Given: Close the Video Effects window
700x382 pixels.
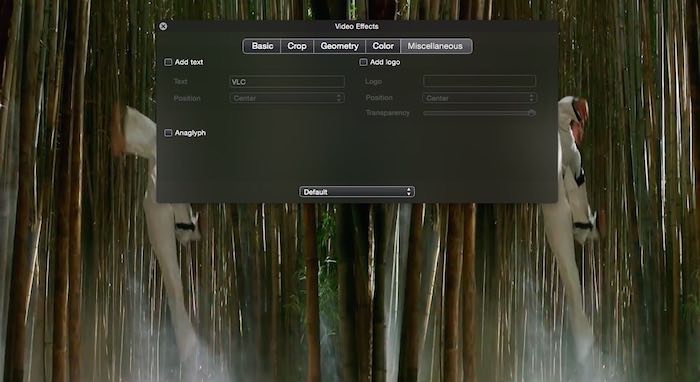Looking at the screenshot, I should [x=163, y=26].
